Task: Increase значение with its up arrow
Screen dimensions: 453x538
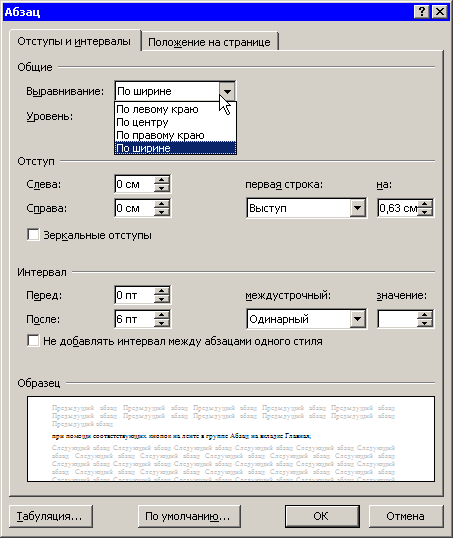Action: tap(425, 315)
